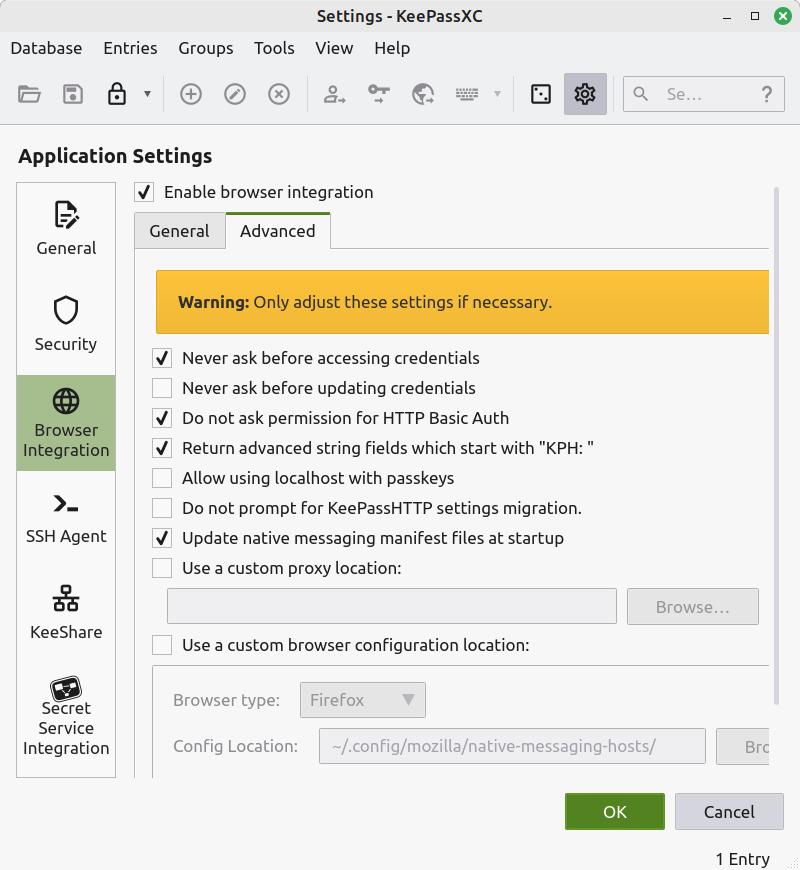The image size is (800, 870).
Task: Open the Security settings category
Action: (x=66, y=326)
